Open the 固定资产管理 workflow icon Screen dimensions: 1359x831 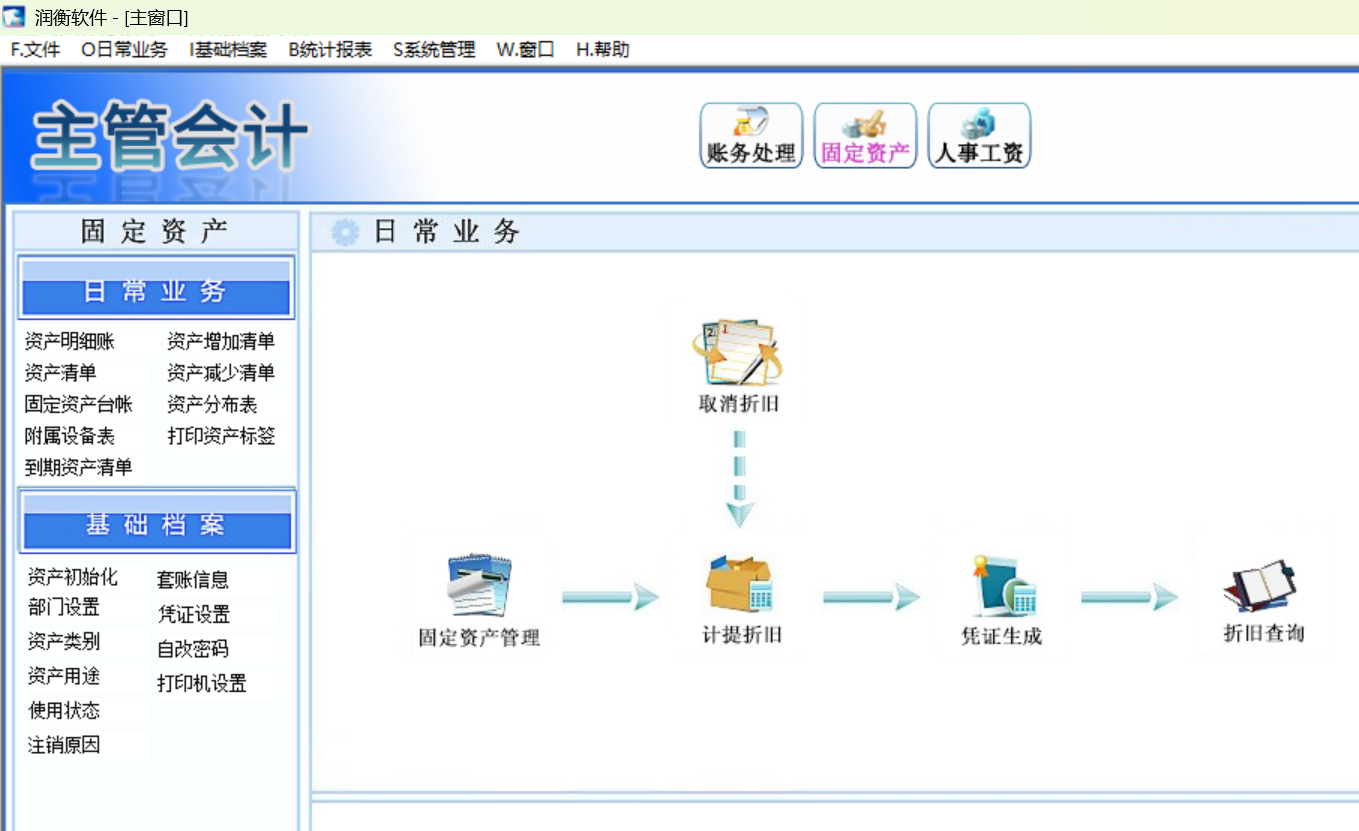(479, 585)
